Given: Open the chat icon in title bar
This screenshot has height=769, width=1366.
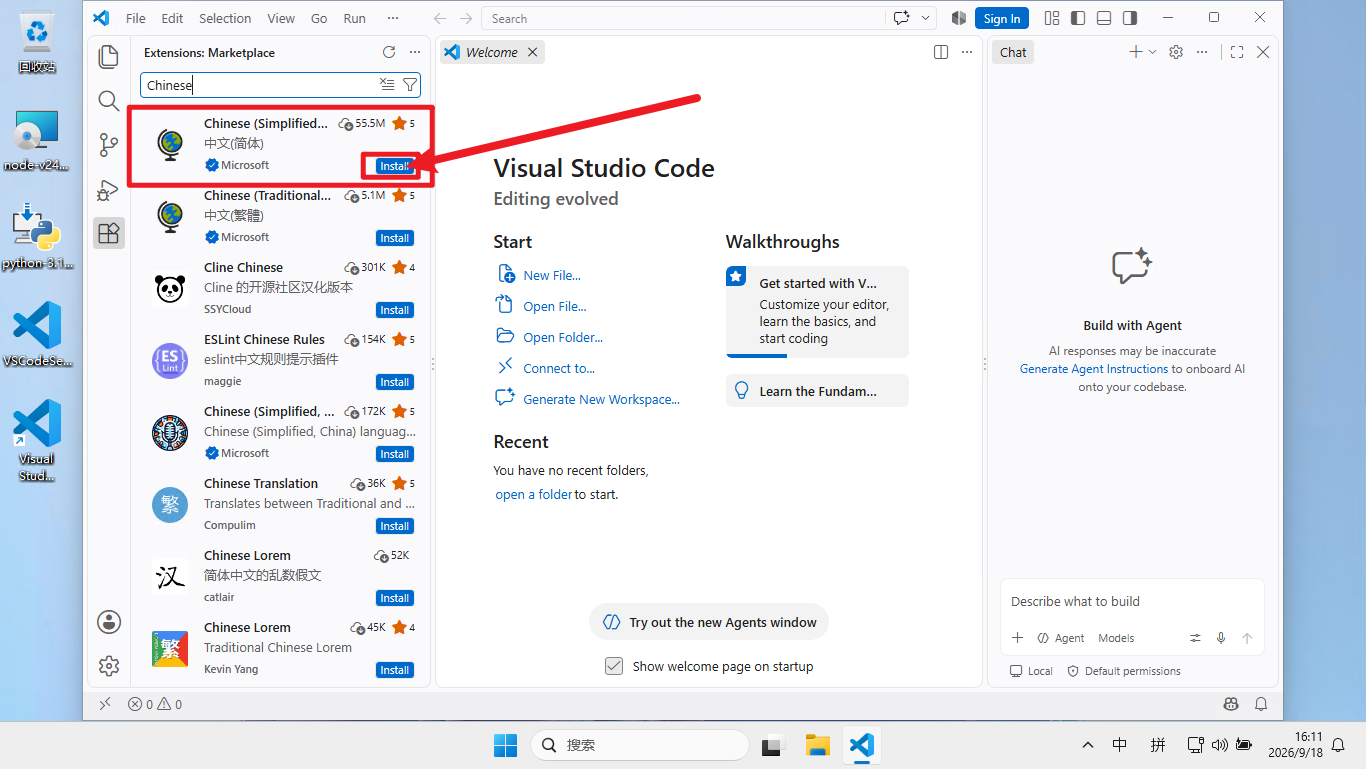Looking at the screenshot, I should tap(902, 18).
